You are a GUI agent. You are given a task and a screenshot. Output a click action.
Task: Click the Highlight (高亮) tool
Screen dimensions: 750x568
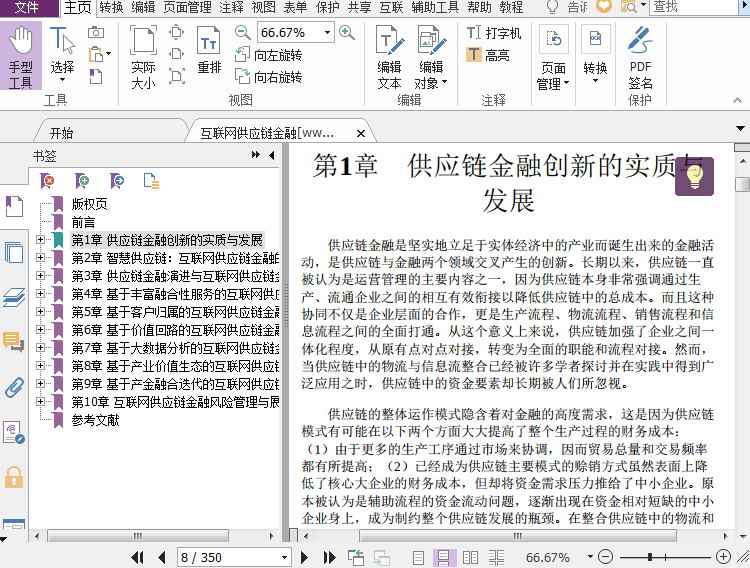coord(488,55)
